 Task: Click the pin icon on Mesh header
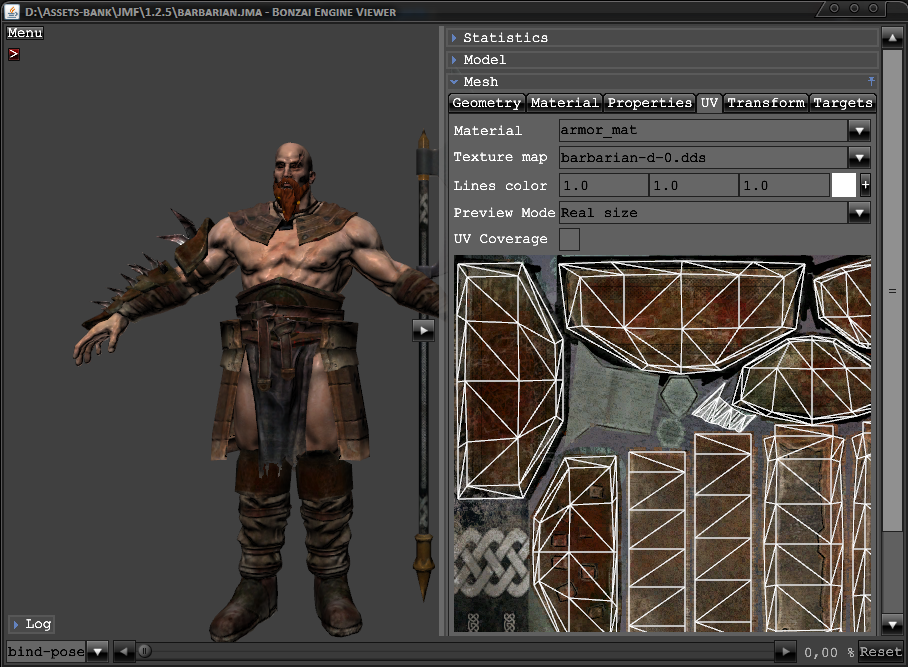coord(870,81)
